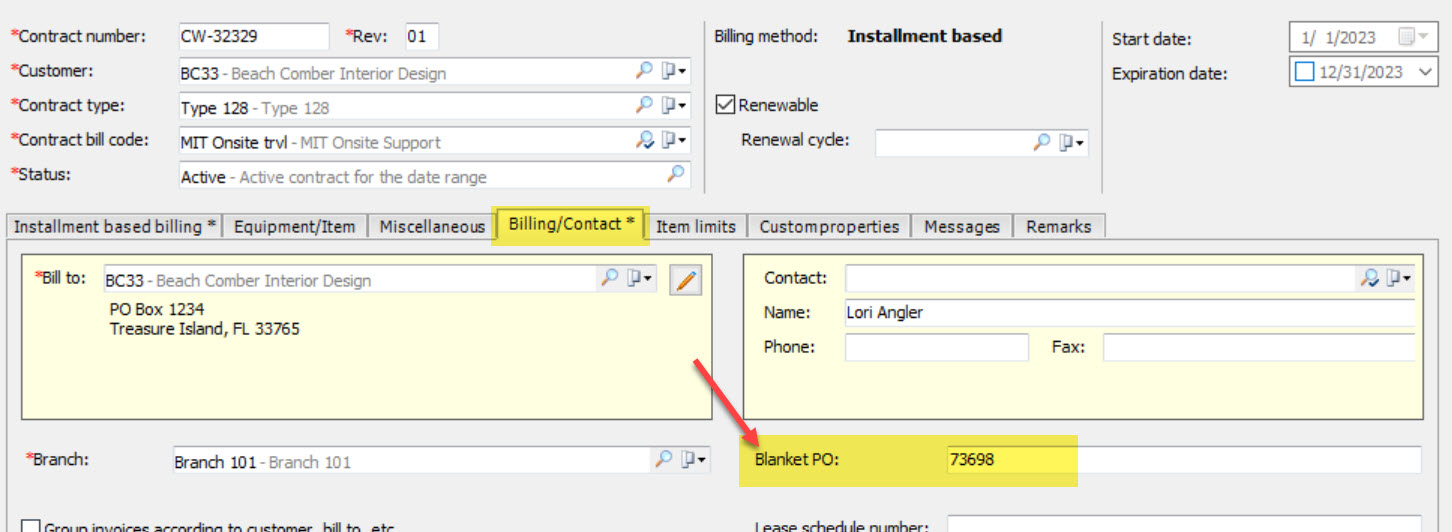Image resolution: width=1452 pixels, height=532 pixels.
Task: Click the Contract number field
Action: pos(254,37)
